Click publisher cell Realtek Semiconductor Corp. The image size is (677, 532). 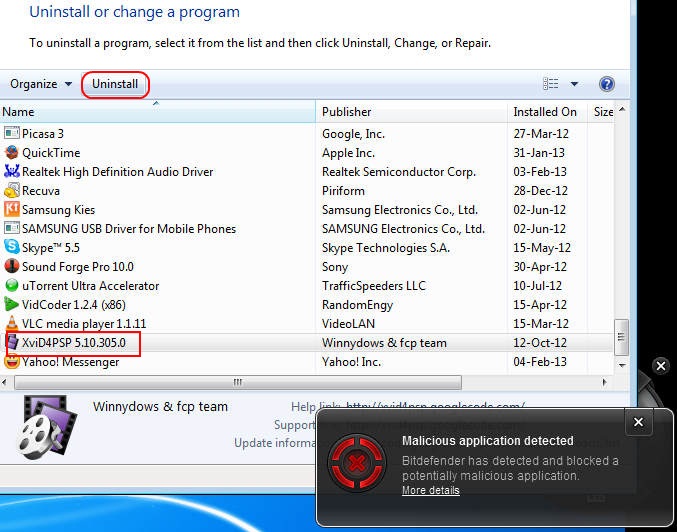(x=399, y=171)
